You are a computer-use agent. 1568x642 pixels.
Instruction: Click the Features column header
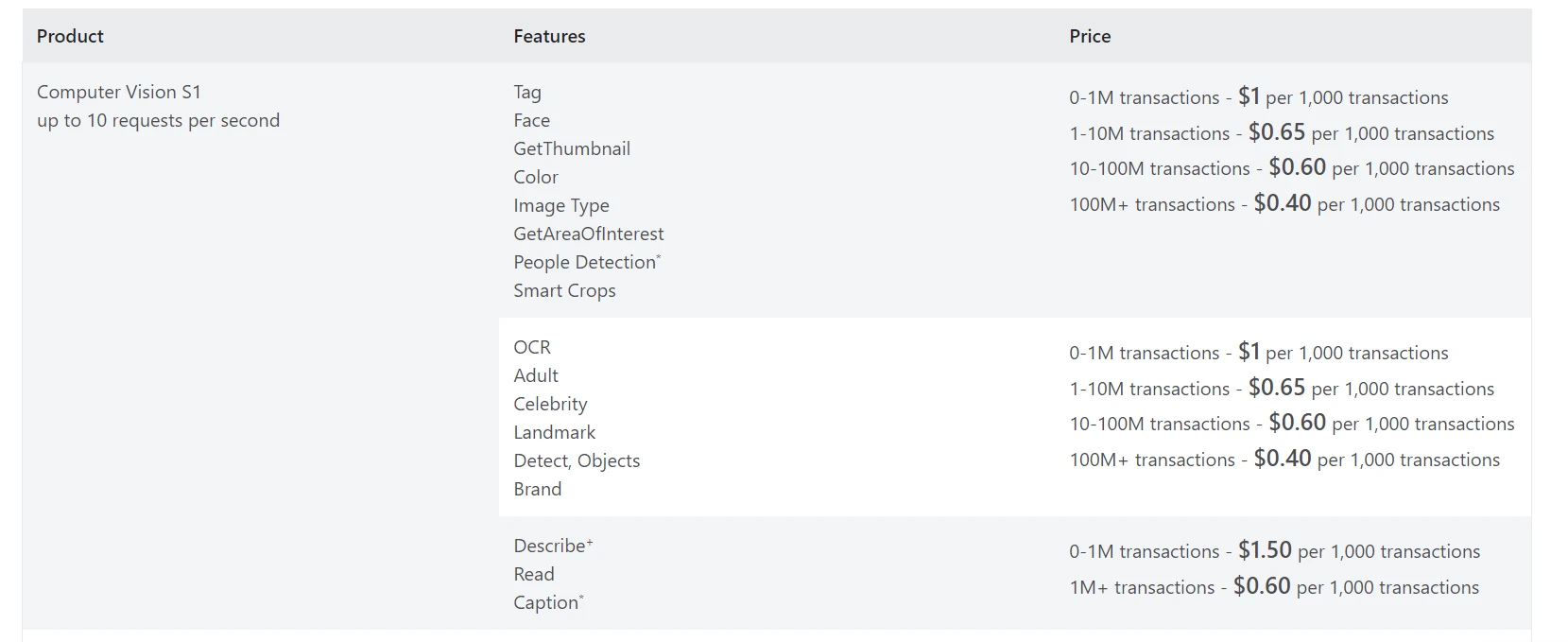(x=549, y=36)
